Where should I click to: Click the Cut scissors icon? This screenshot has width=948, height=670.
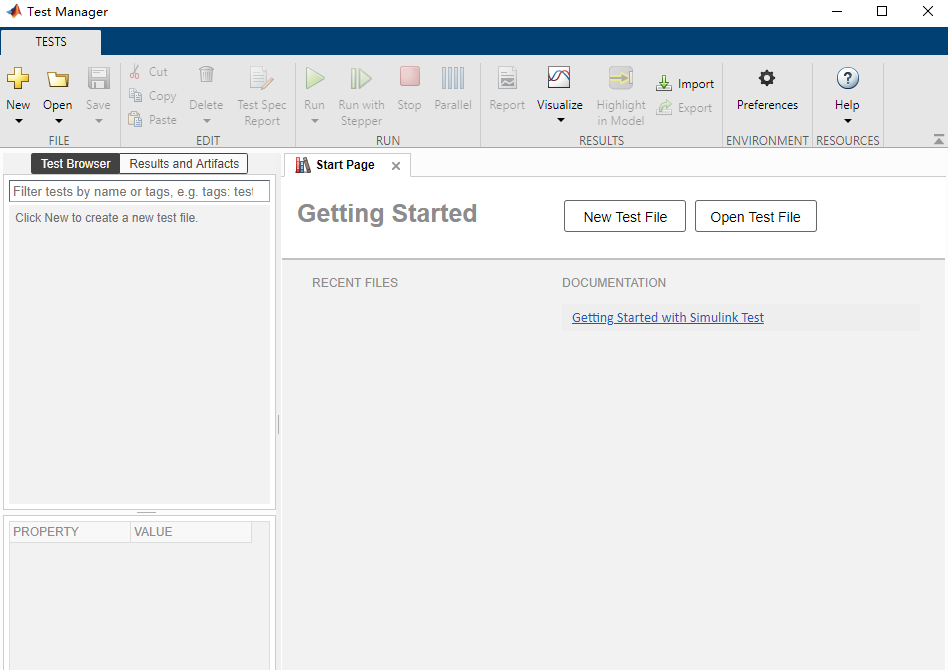(135, 71)
